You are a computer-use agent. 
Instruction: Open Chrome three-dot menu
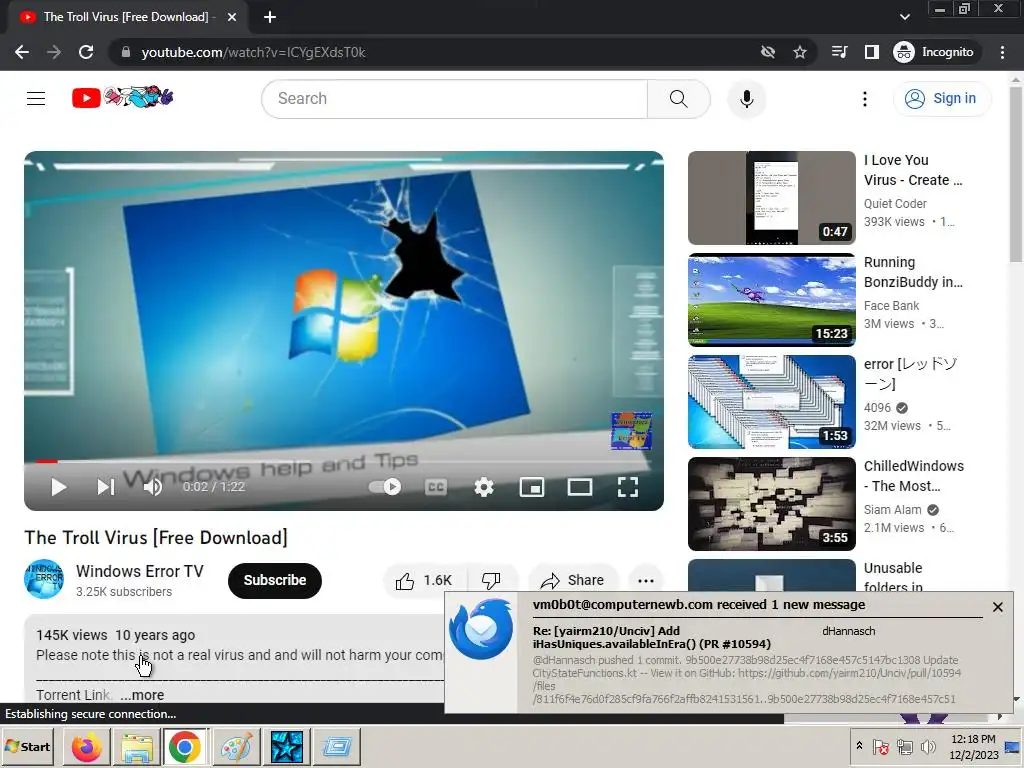coord(1002,52)
